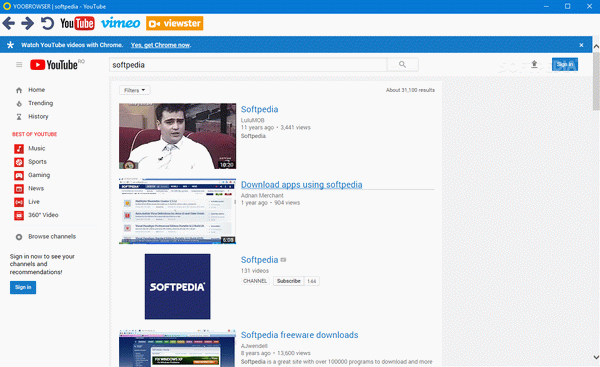The image size is (600, 367).
Task: Click the History hourglass icon
Action: tap(19, 117)
